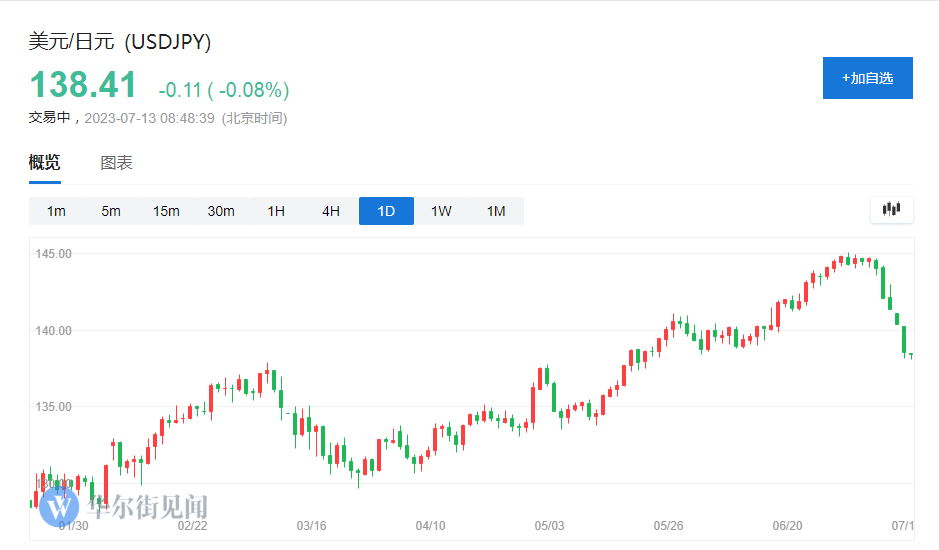
Task: Switch to 1M monthly candles
Action: (496, 211)
